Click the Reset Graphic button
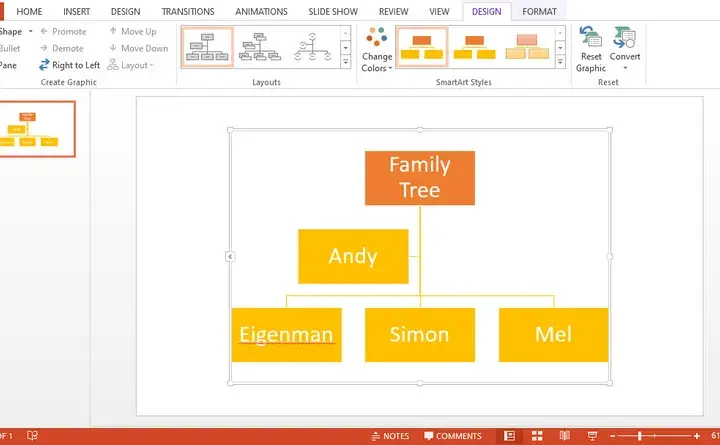 [591, 49]
